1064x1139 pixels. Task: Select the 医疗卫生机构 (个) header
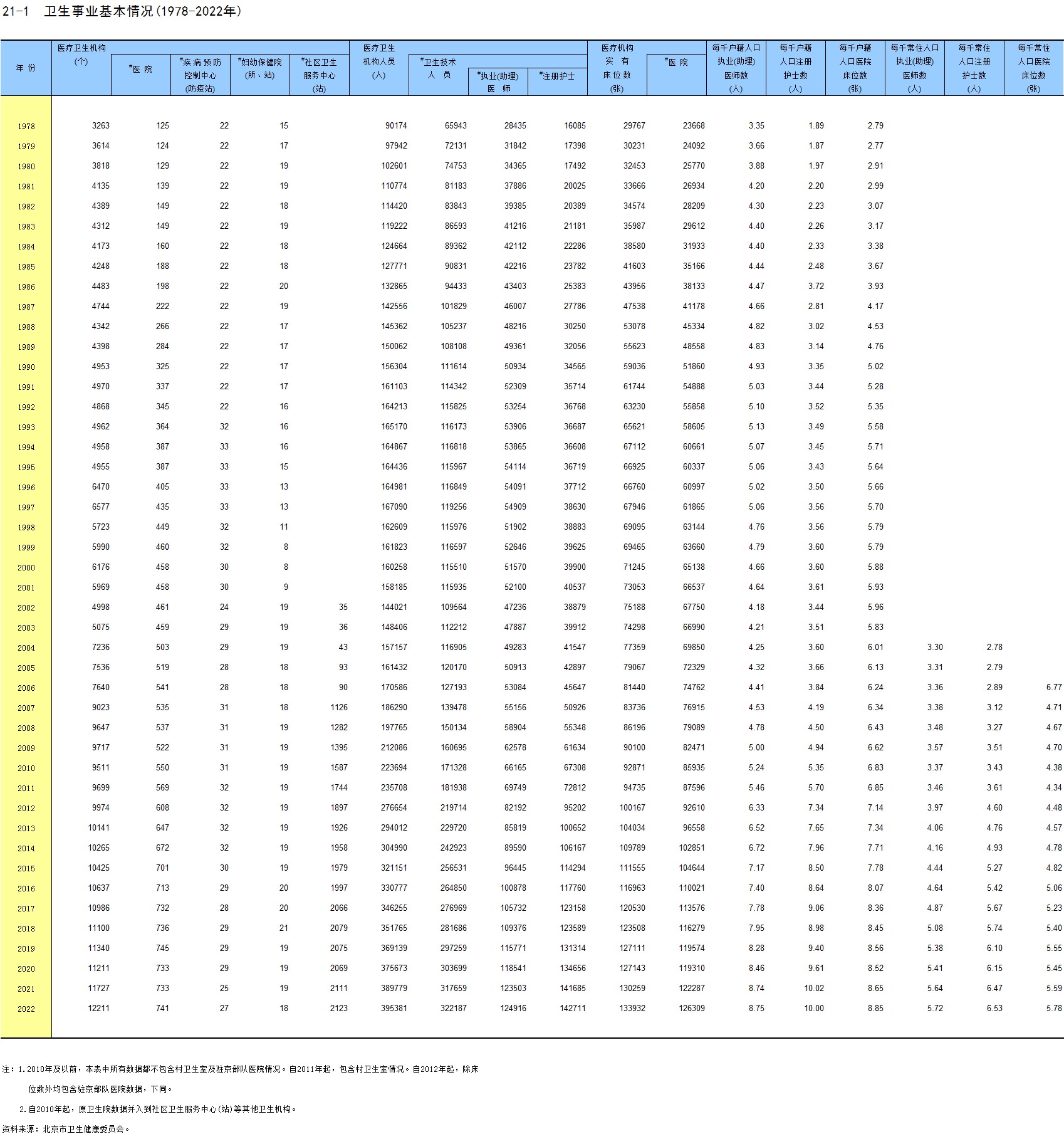point(81,55)
